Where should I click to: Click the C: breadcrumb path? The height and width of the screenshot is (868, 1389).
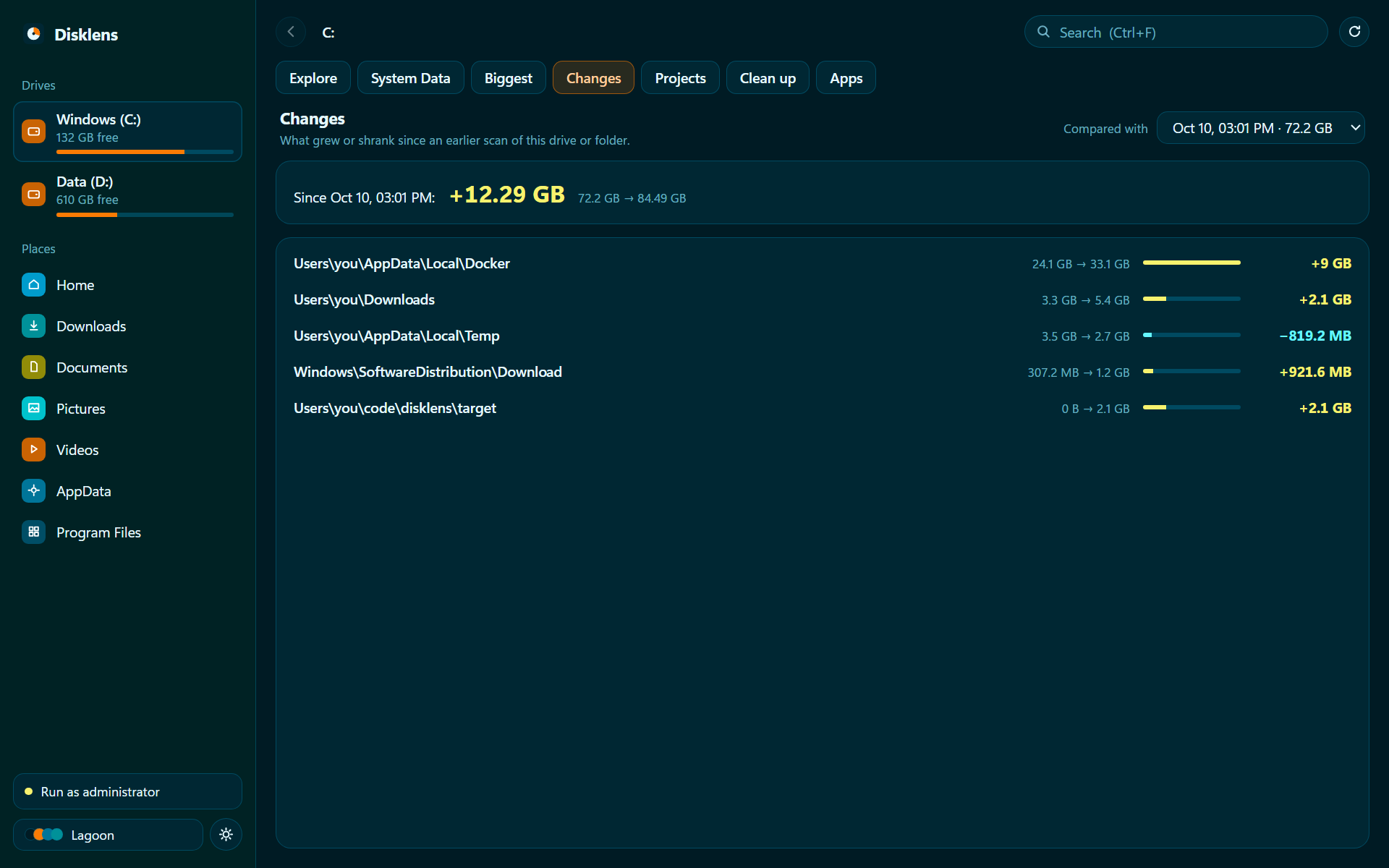click(328, 33)
